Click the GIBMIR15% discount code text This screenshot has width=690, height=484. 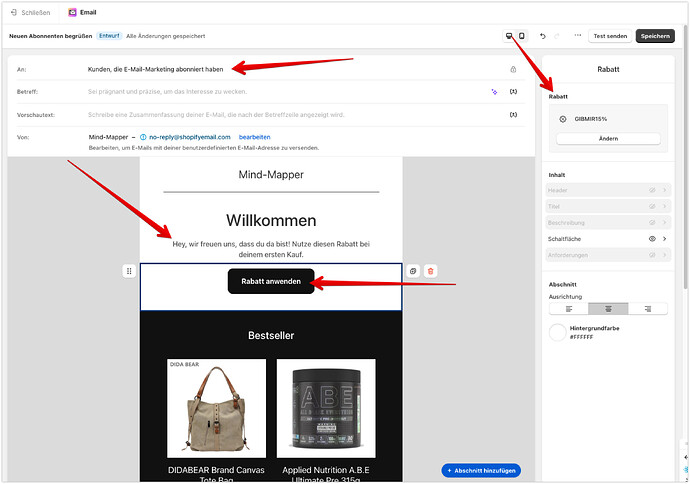click(591, 119)
